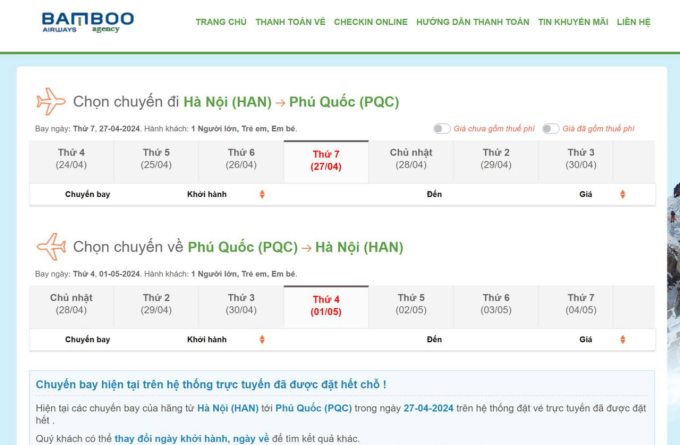Click the Bamboo Airways logo
Viewport: 680px width, 445px height.
(88, 22)
